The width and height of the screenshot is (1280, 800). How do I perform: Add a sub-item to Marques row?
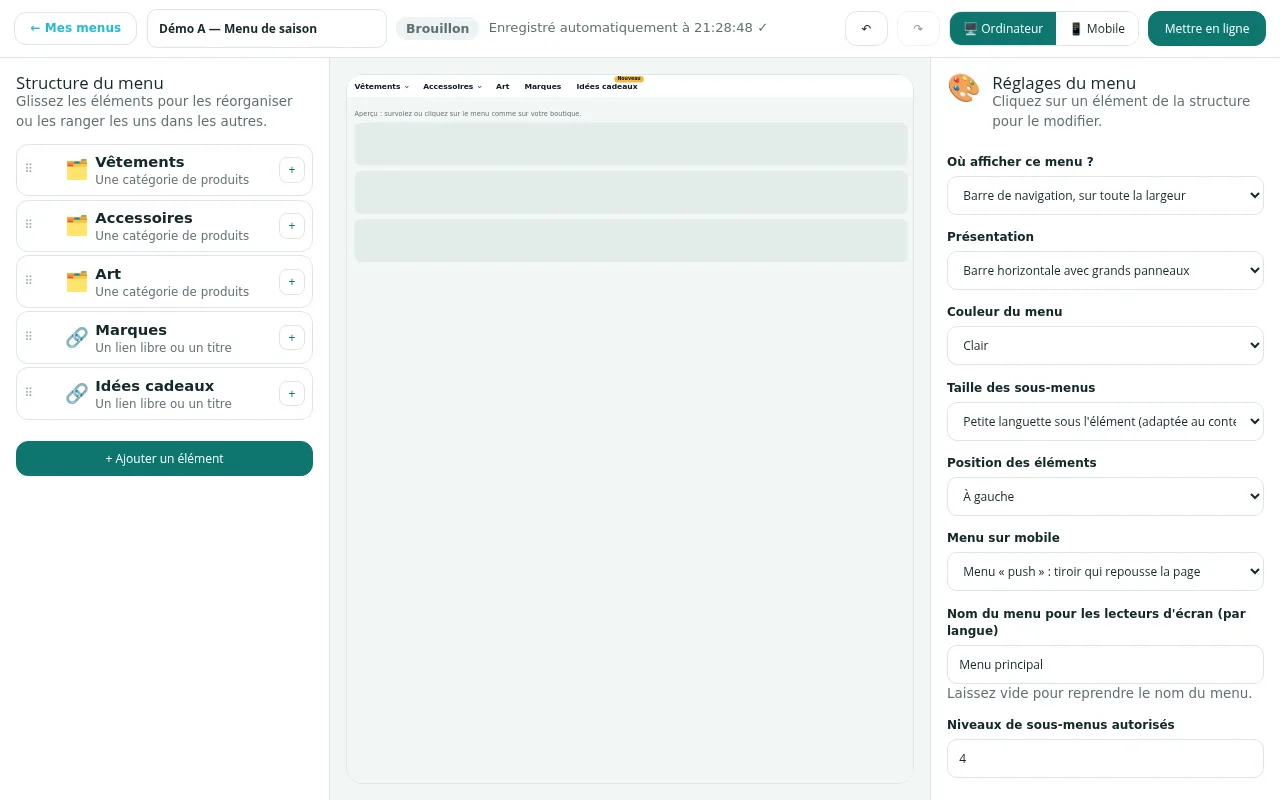[292, 338]
